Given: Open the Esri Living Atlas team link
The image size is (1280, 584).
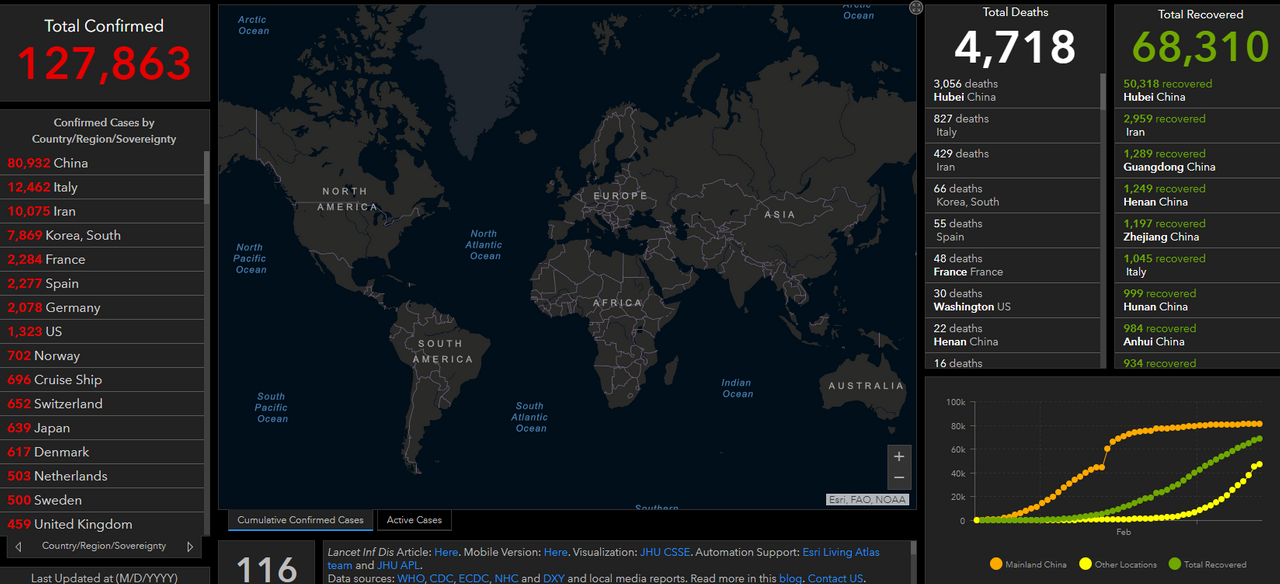Looking at the screenshot, I should click(x=841, y=552).
